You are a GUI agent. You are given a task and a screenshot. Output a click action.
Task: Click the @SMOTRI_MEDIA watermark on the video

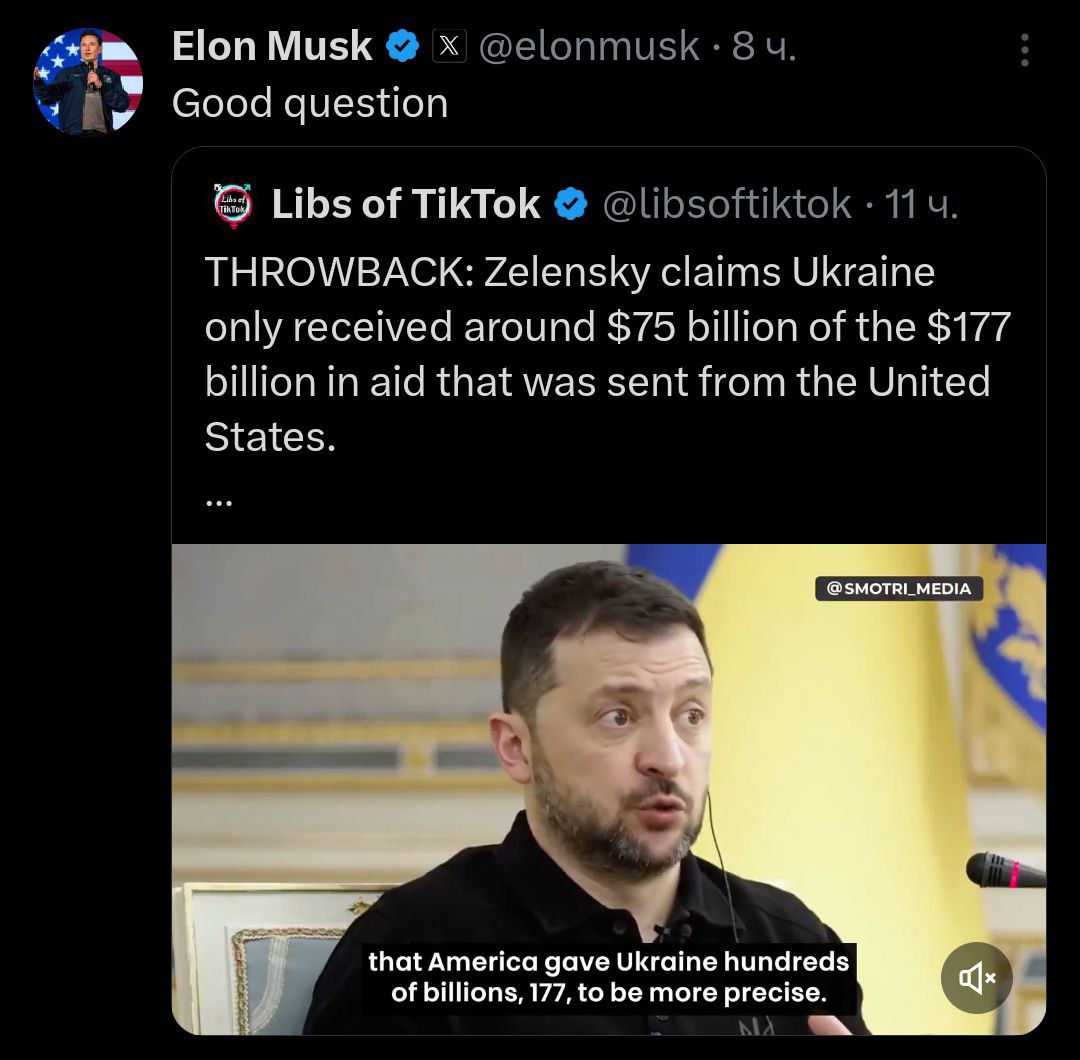tap(899, 588)
